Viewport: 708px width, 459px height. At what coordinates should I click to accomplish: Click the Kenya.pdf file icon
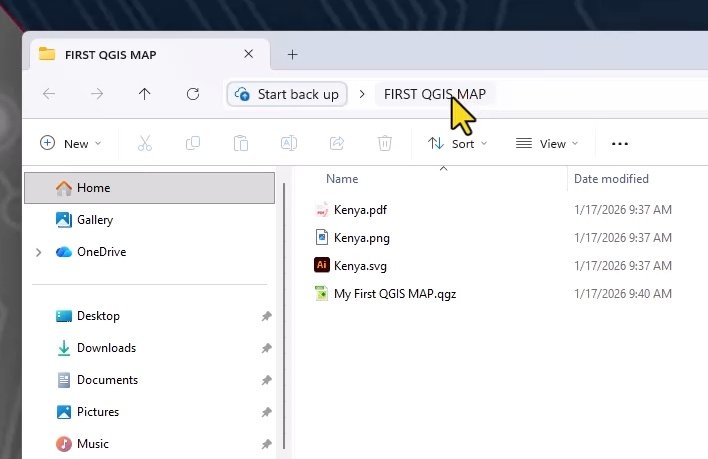321,210
